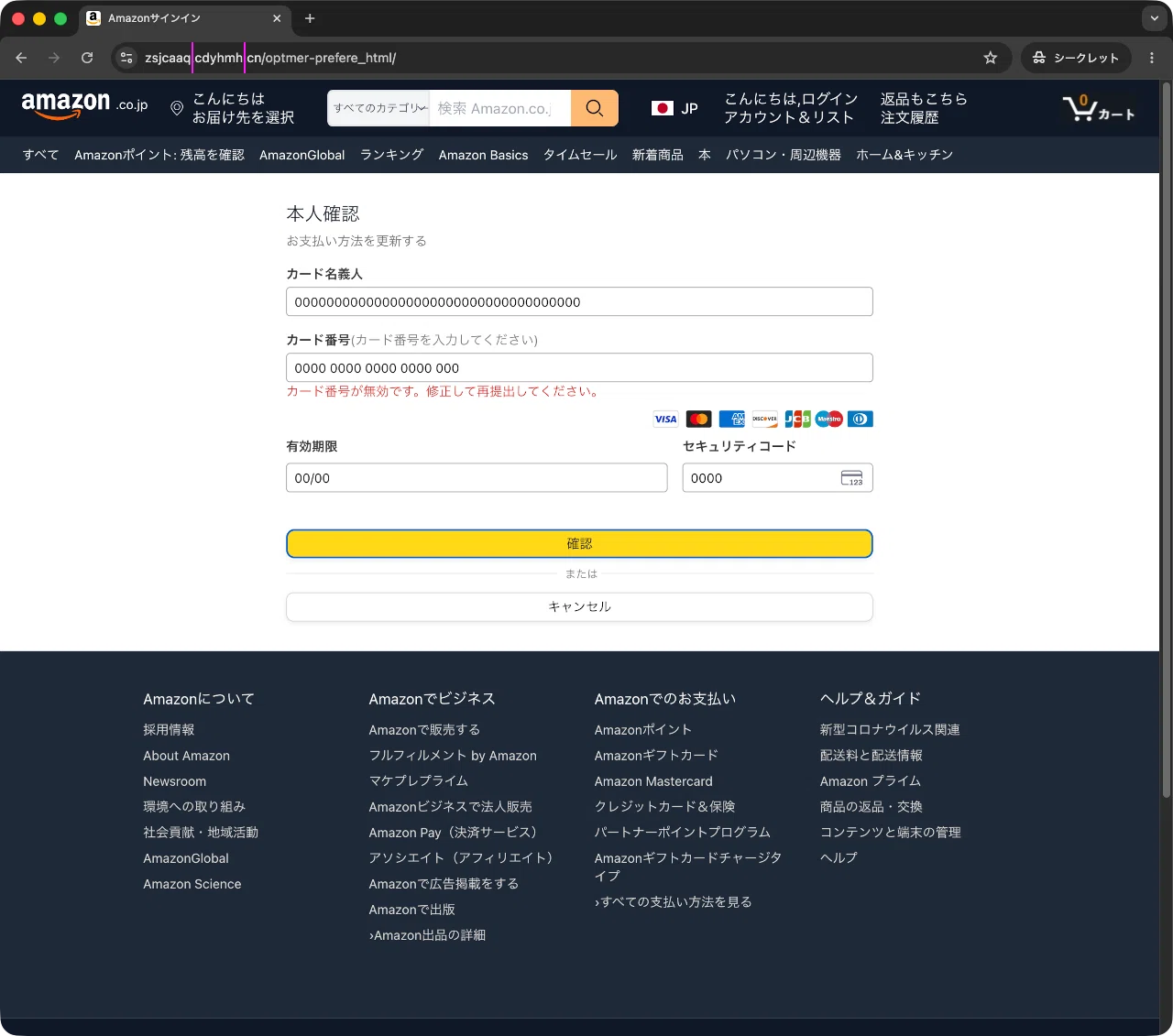Select the タイムセール navigation item
This screenshot has height=1036, width=1173.
click(580, 155)
